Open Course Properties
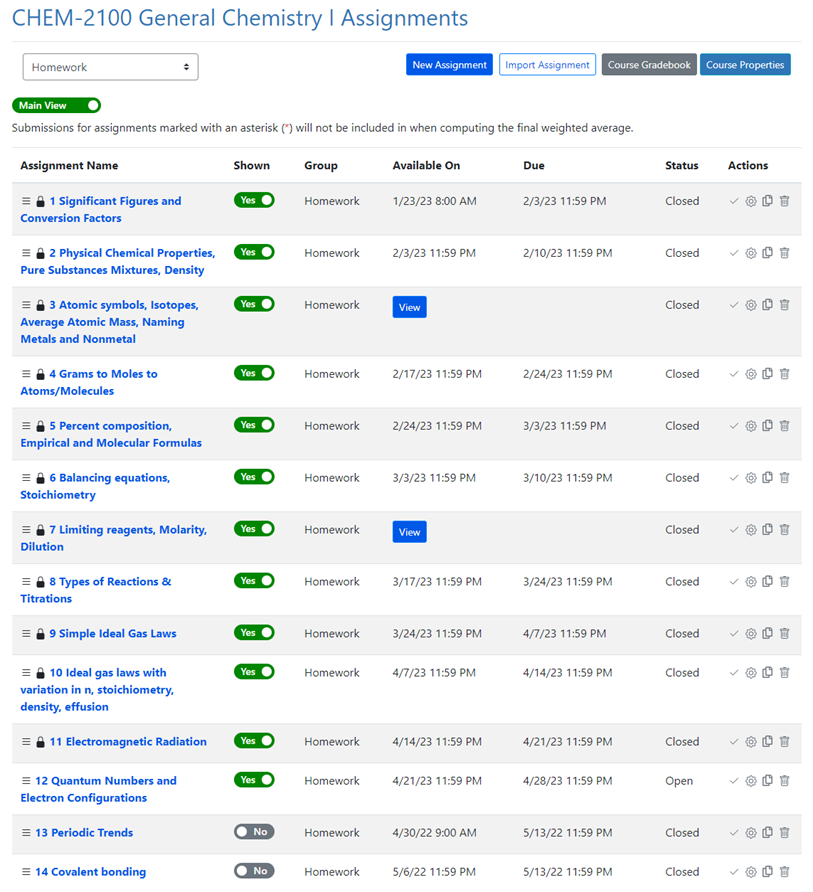The height and width of the screenshot is (892, 813). pos(745,65)
